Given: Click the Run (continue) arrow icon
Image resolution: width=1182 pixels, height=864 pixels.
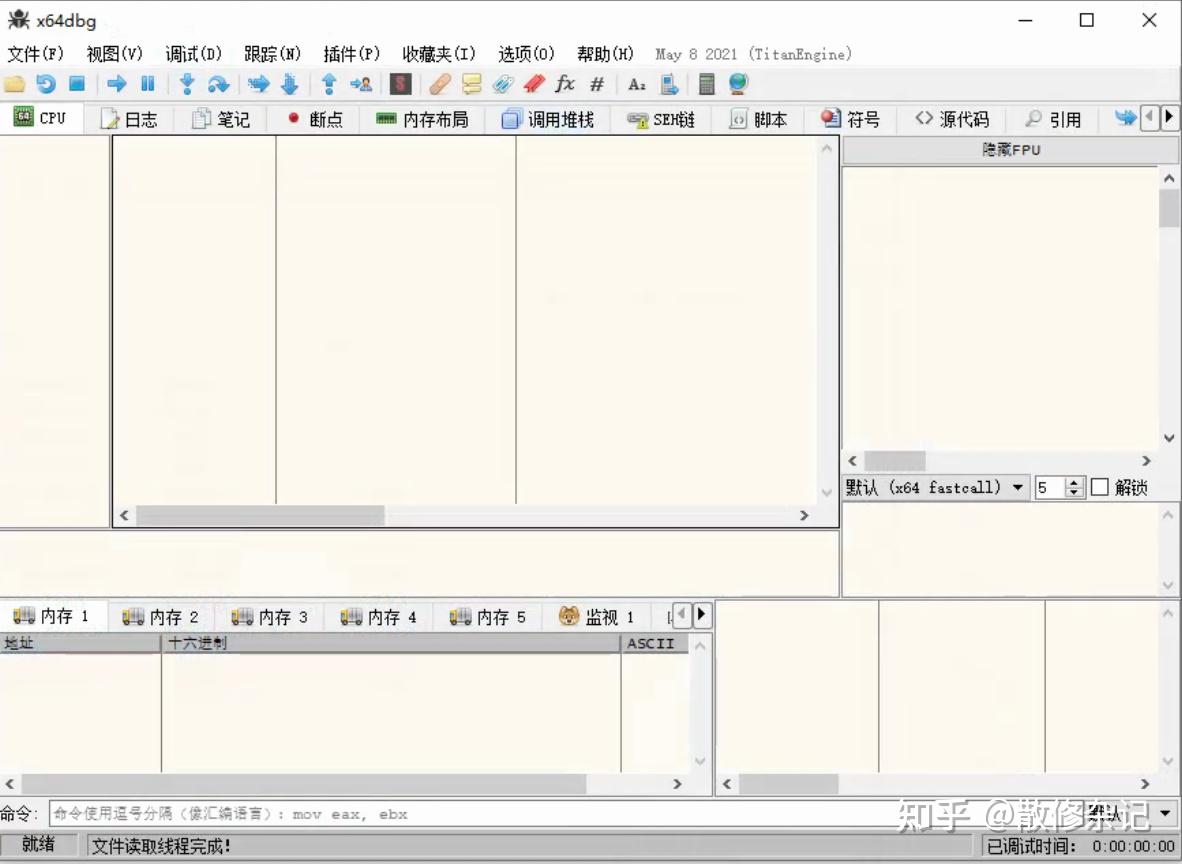Looking at the screenshot, I should coord(118,84).
